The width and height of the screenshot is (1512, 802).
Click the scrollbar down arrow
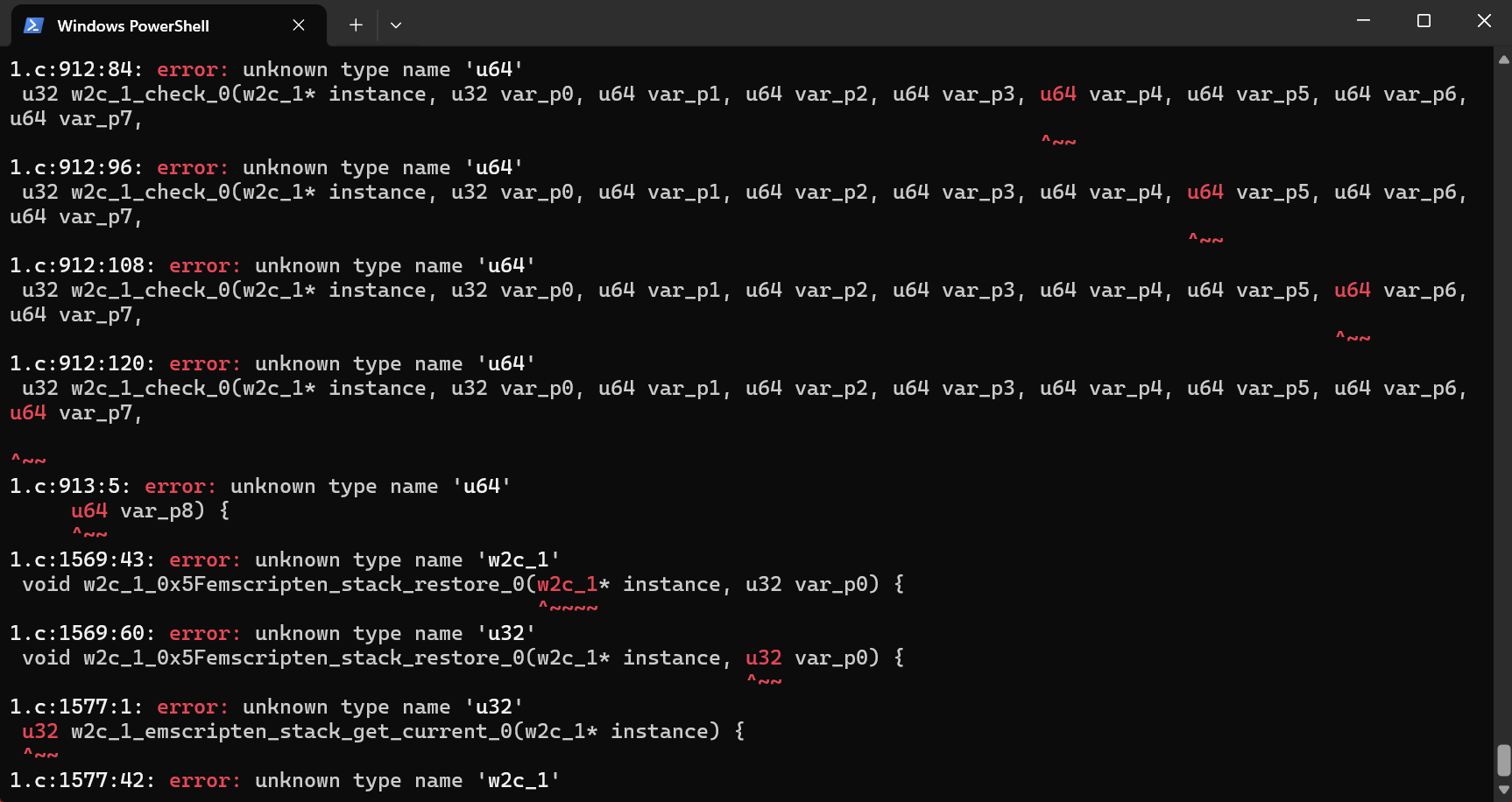(x=1503, y=790)
